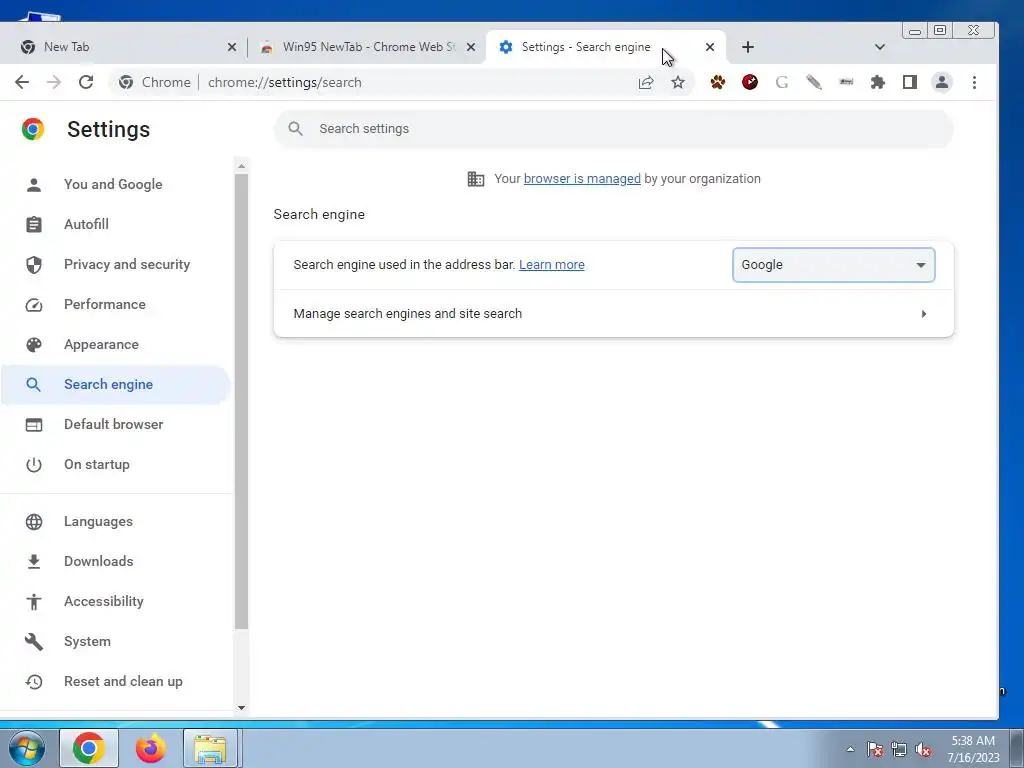This screenshot has height=768, width=1024.
Task: Open a new tab with the plus button
Action: (748, 47)
